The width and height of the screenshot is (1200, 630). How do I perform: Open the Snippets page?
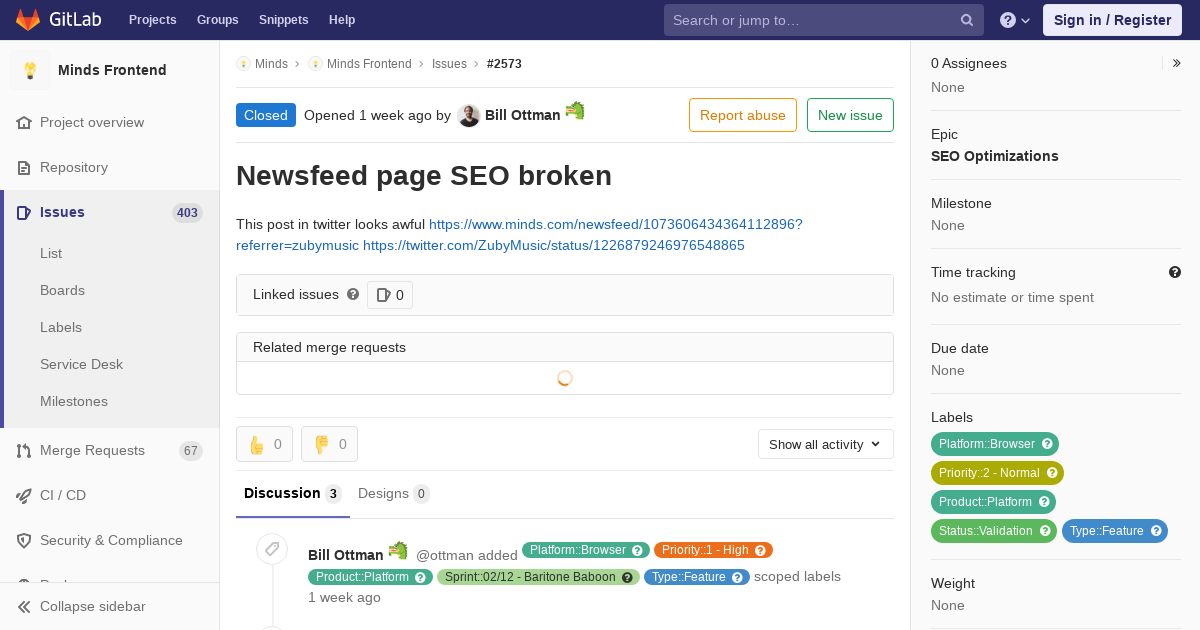(x=284, y=20)
